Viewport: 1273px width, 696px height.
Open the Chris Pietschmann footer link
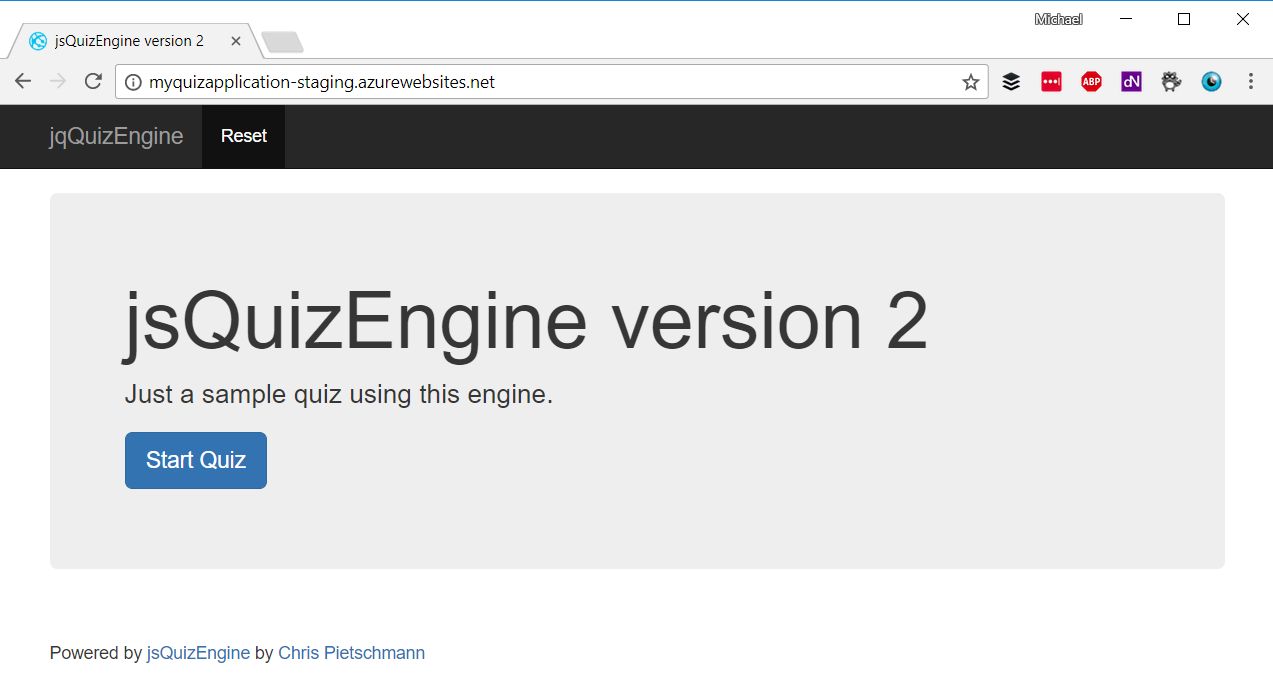click(351, 653)
